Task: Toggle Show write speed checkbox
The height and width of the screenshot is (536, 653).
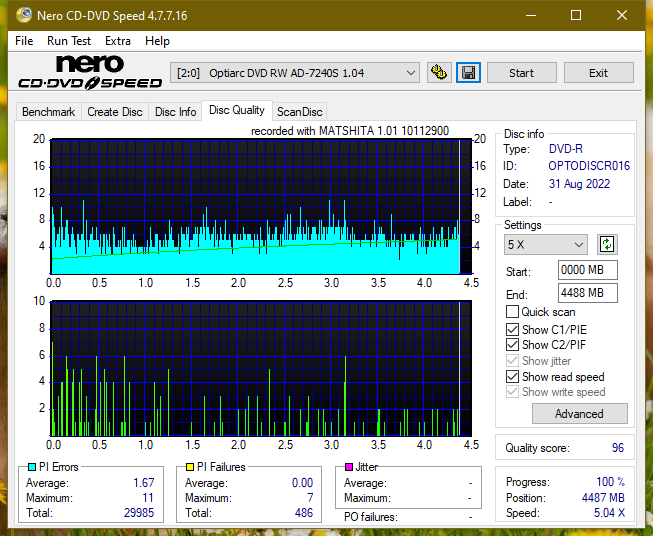Action: 512,392
